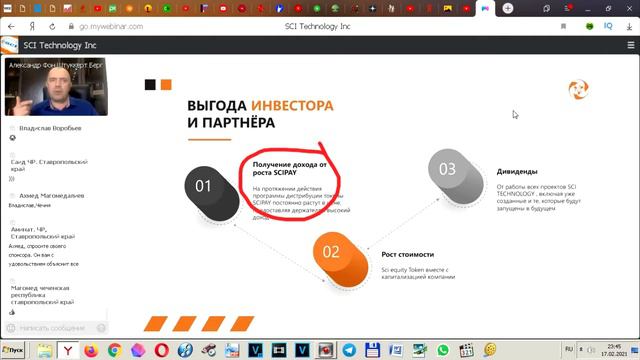Click the 'Дивиденды' heading on the slide
The width and height of the screenshot is (640, 360).
517,171
